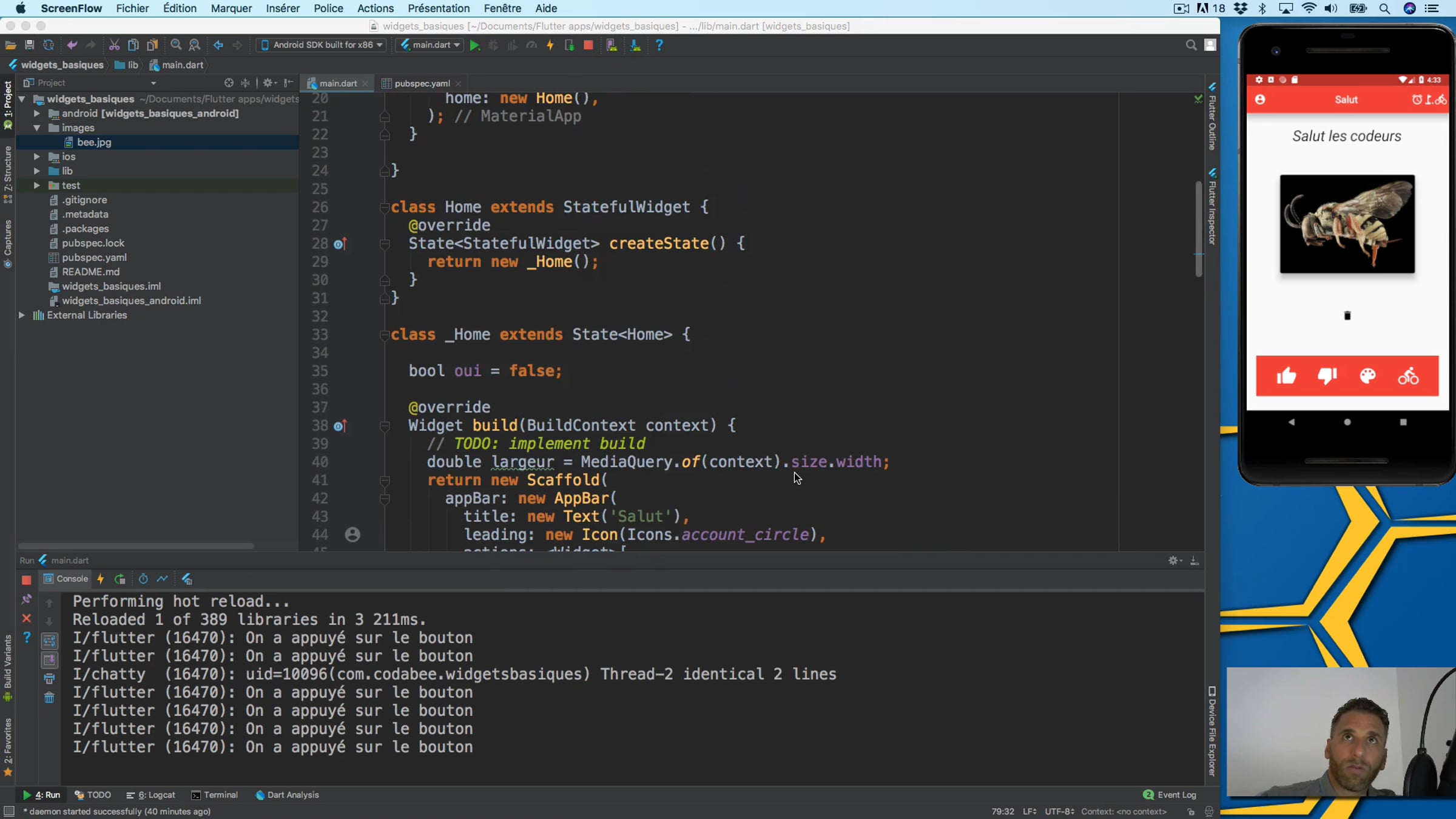1456x819 pixels.
Task: Click the Flutter Hot Reload lightning icon
Action: coord(550,45)
